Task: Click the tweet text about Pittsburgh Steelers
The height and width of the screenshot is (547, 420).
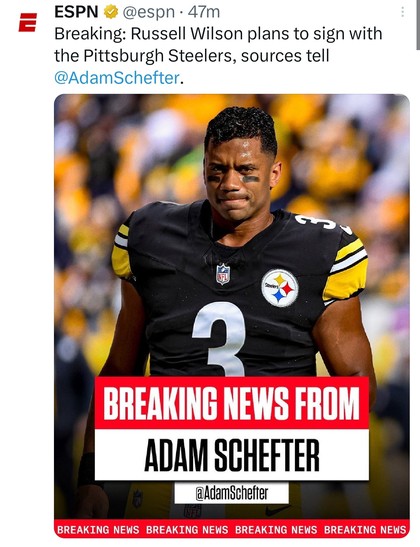Action: 218,56
